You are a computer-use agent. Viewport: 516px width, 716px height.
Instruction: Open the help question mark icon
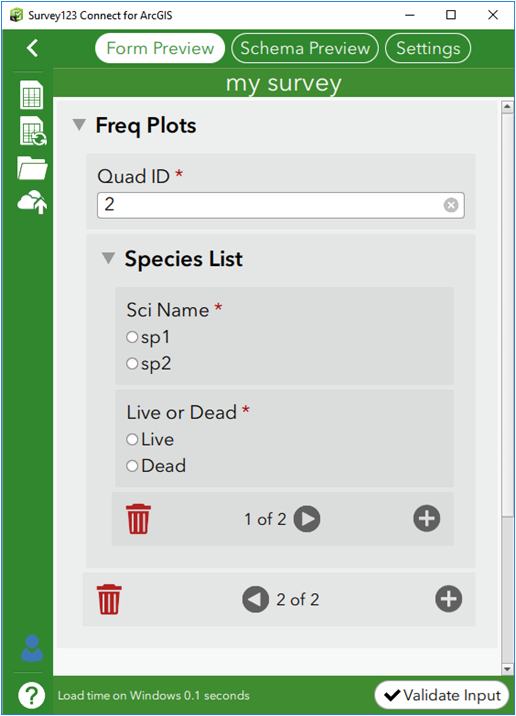[x=32, y=695]
